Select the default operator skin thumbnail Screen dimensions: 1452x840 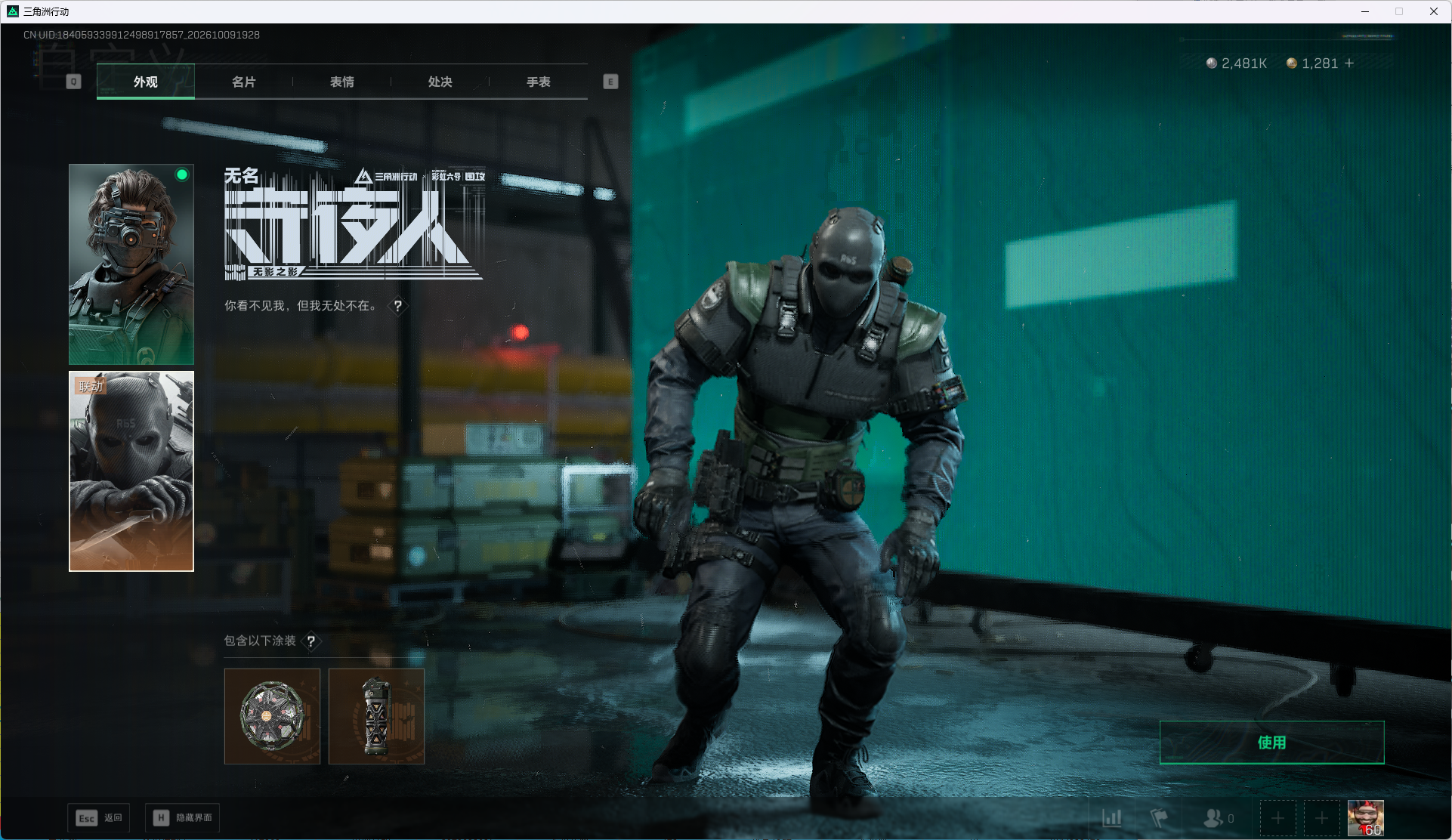coord(131,264)
